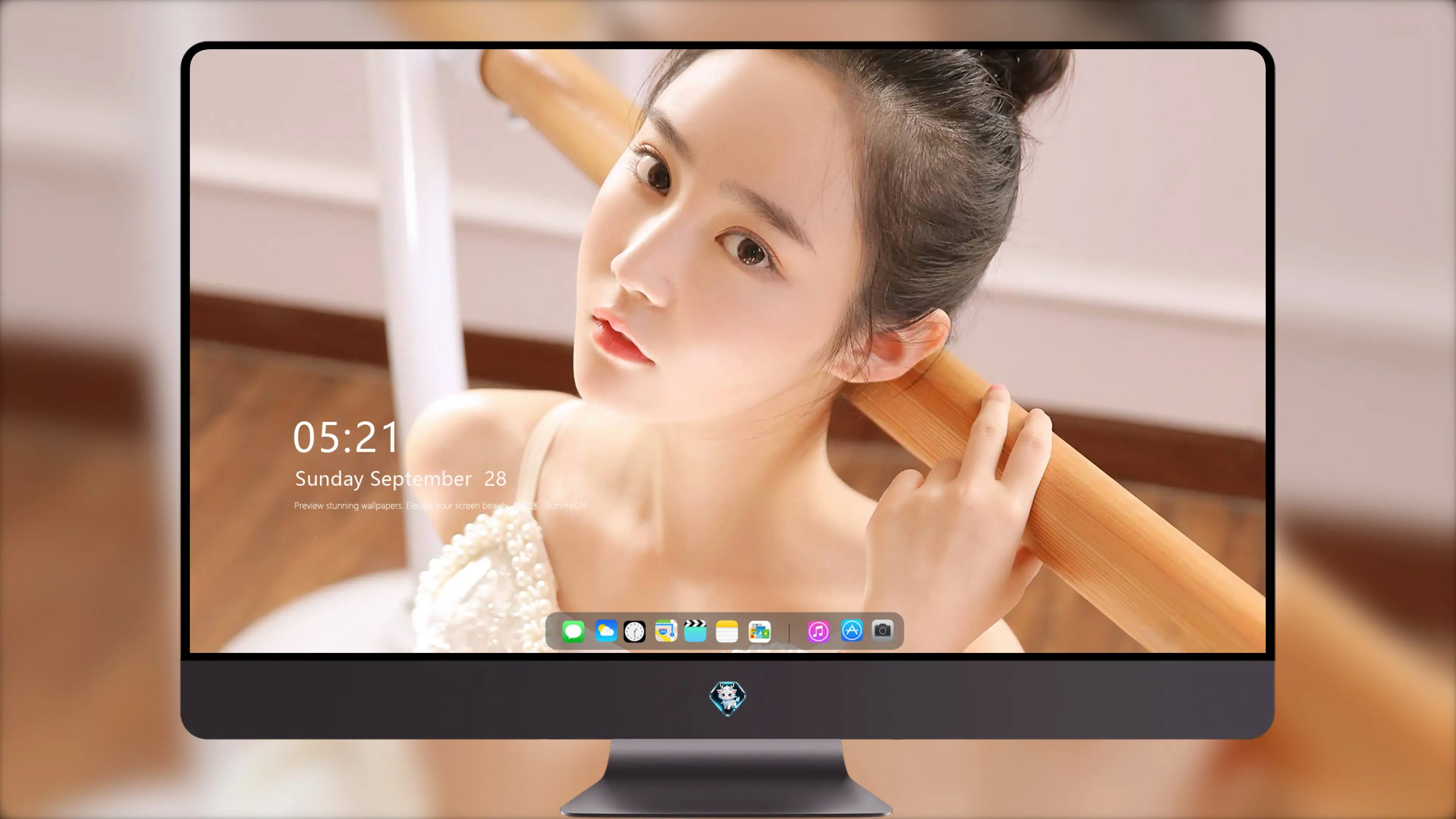Launch the yellow Notes app
This screenshot has width=1456, height=819.
[x=727, y=631]
